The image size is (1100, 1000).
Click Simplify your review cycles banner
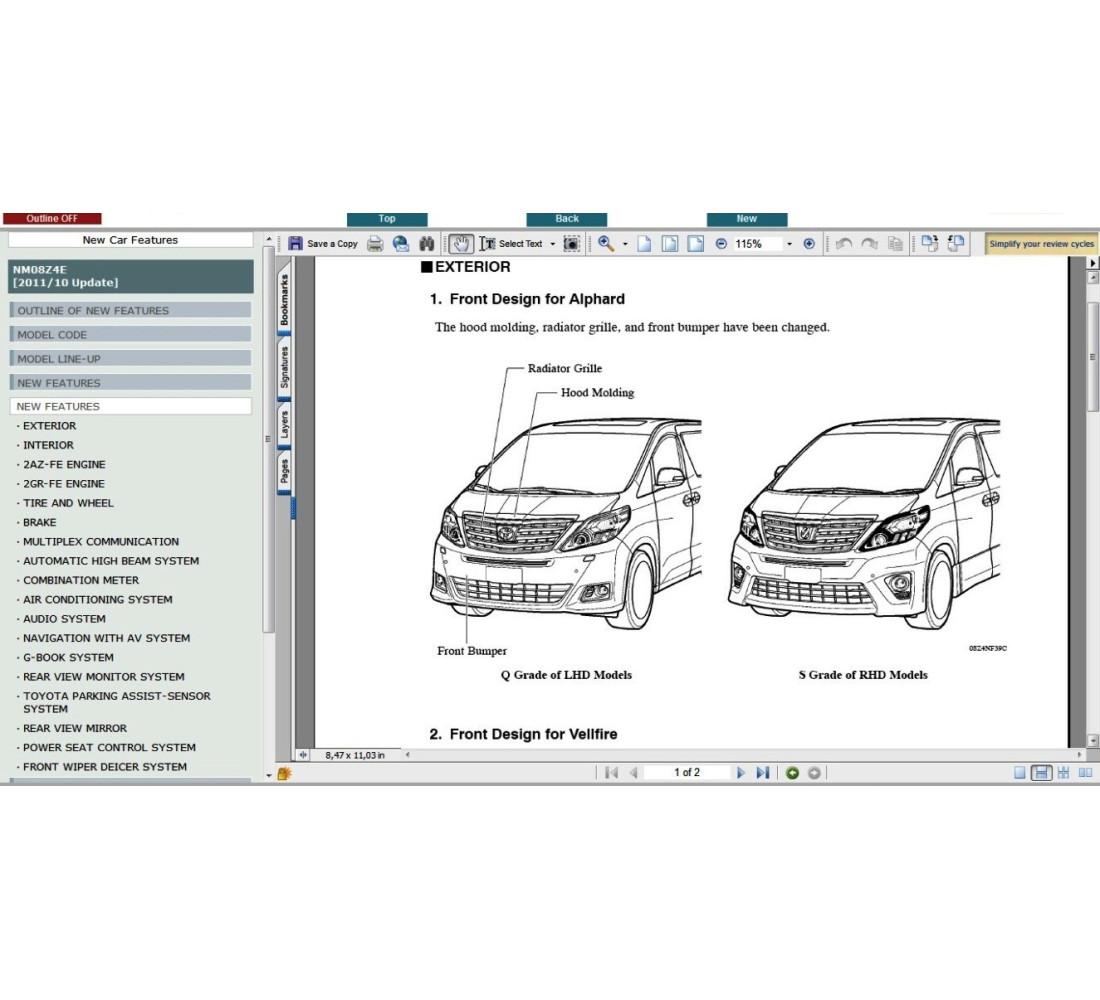point(1041,244)
